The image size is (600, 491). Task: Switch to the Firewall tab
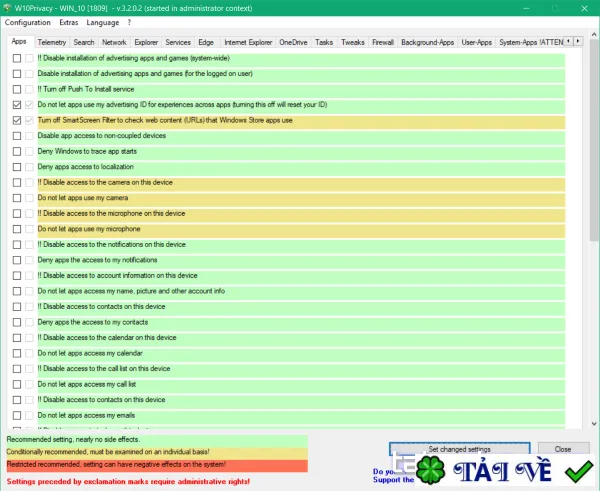tap(383, 42)
